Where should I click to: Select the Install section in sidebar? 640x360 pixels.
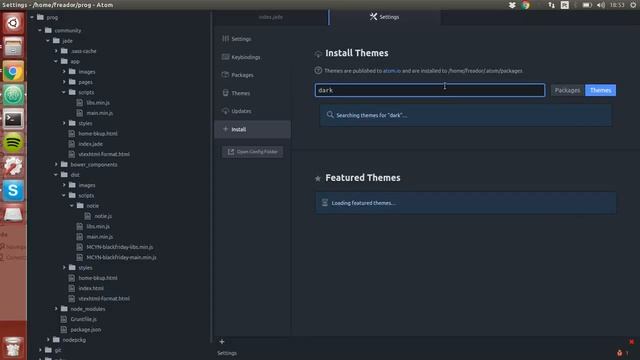pyautogui.click(x=252, y=129)
